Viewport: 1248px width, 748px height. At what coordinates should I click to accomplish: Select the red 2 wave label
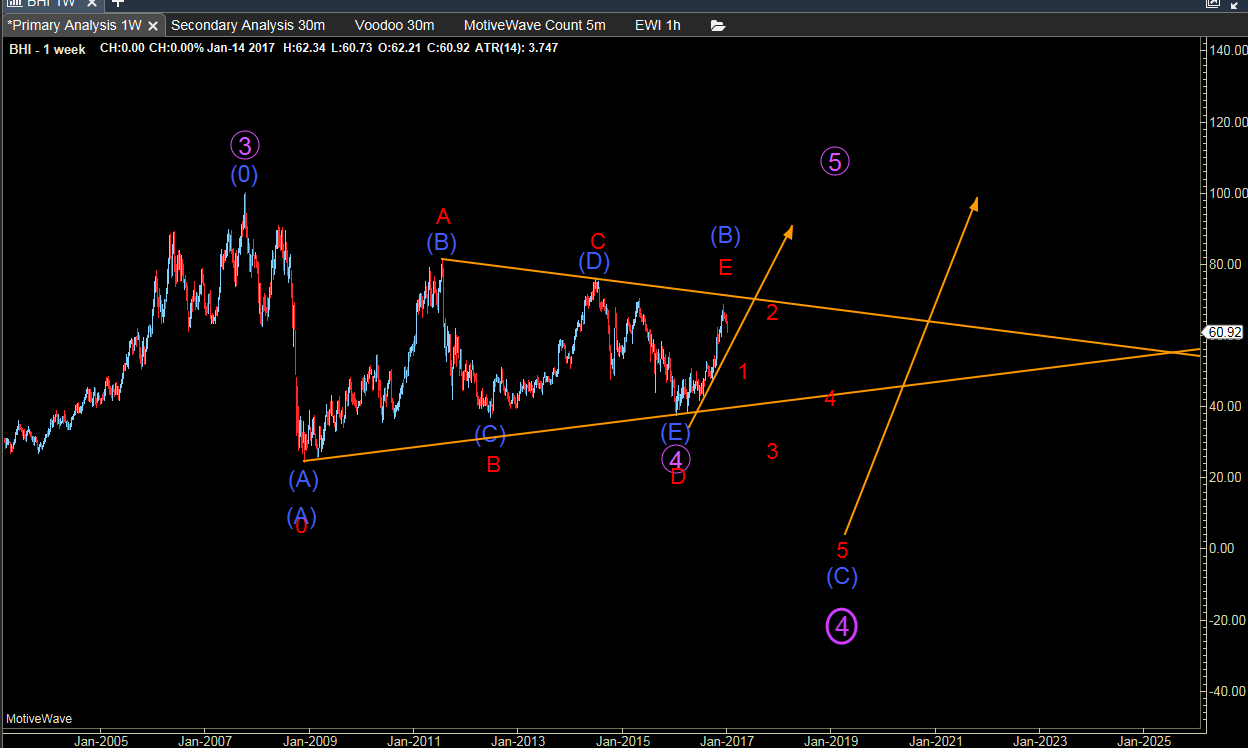point(772,312)
